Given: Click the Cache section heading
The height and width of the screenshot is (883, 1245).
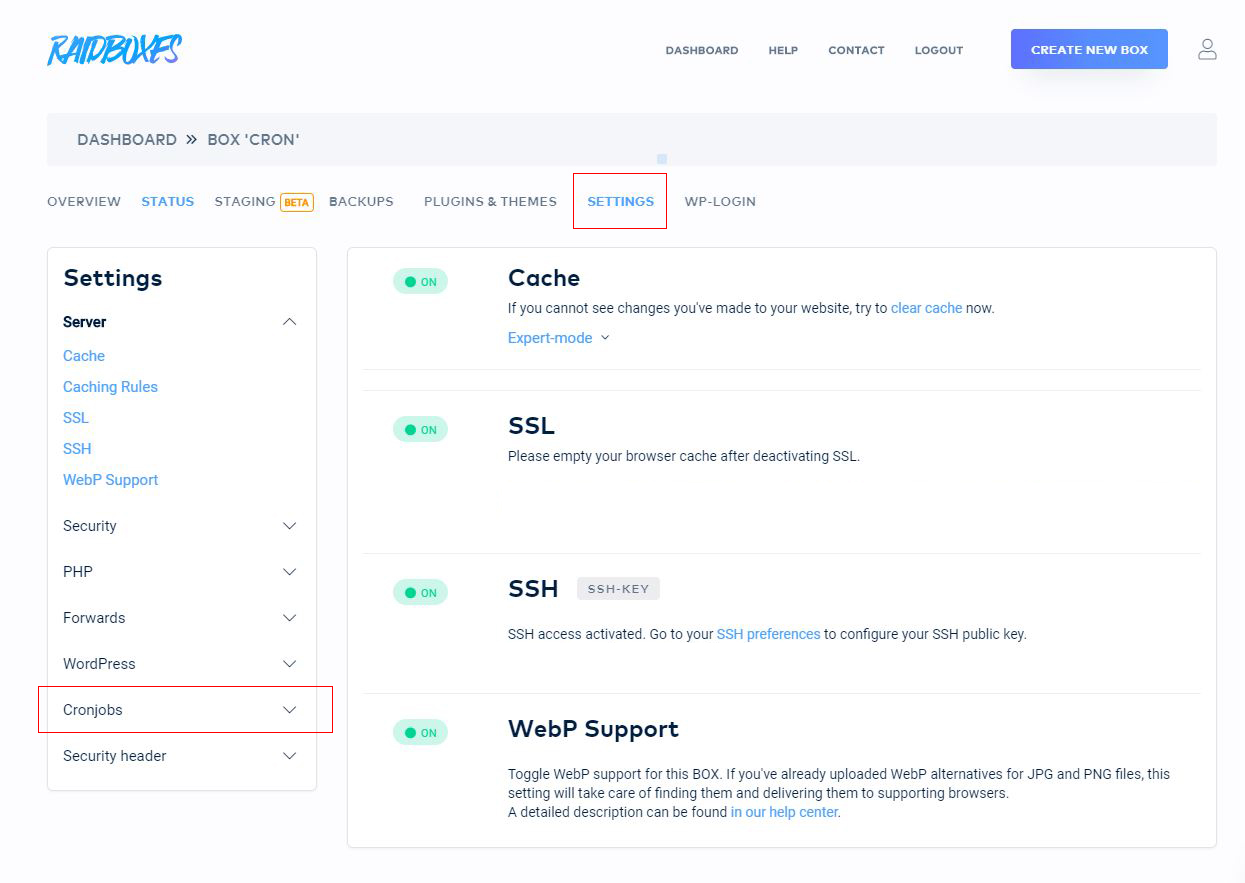Looking at the screenshot, I should pyautogui.click(x=544, y=278).
